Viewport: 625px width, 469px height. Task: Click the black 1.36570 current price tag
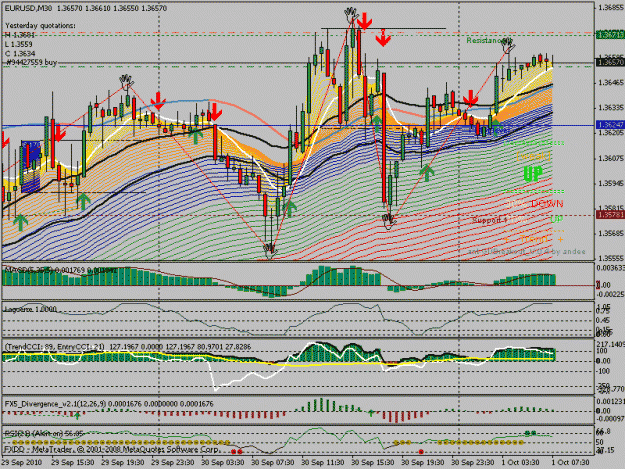[x=610, y=63]
